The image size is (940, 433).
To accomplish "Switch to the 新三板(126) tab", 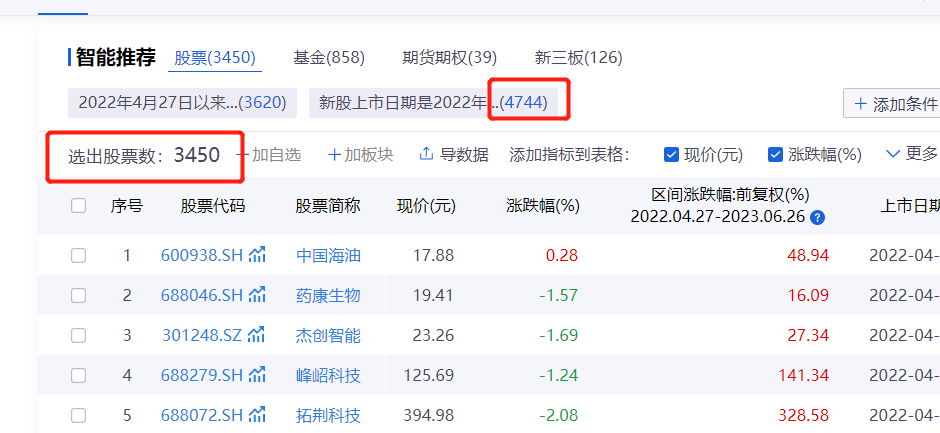I will (x=579, y=58).
